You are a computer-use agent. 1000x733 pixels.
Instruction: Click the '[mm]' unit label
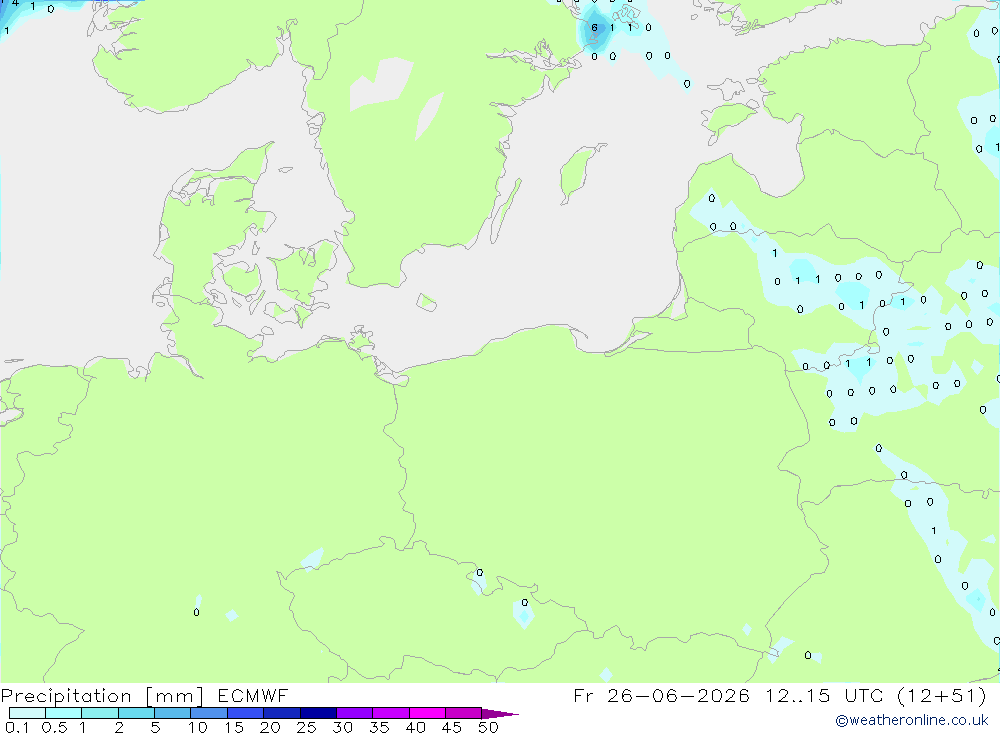click(x=175, y=696)
